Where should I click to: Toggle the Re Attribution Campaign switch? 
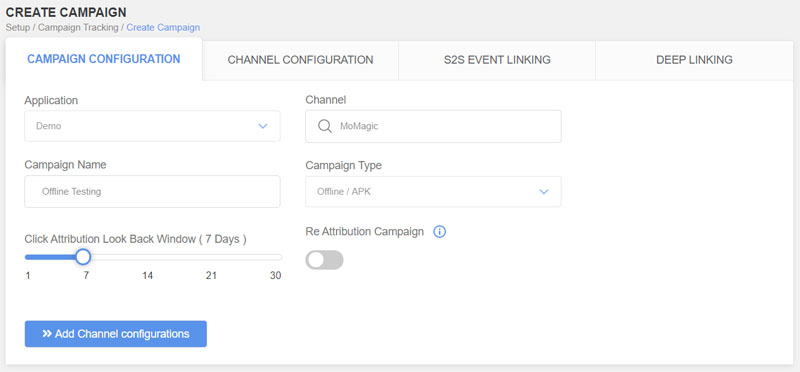[324, 260]
